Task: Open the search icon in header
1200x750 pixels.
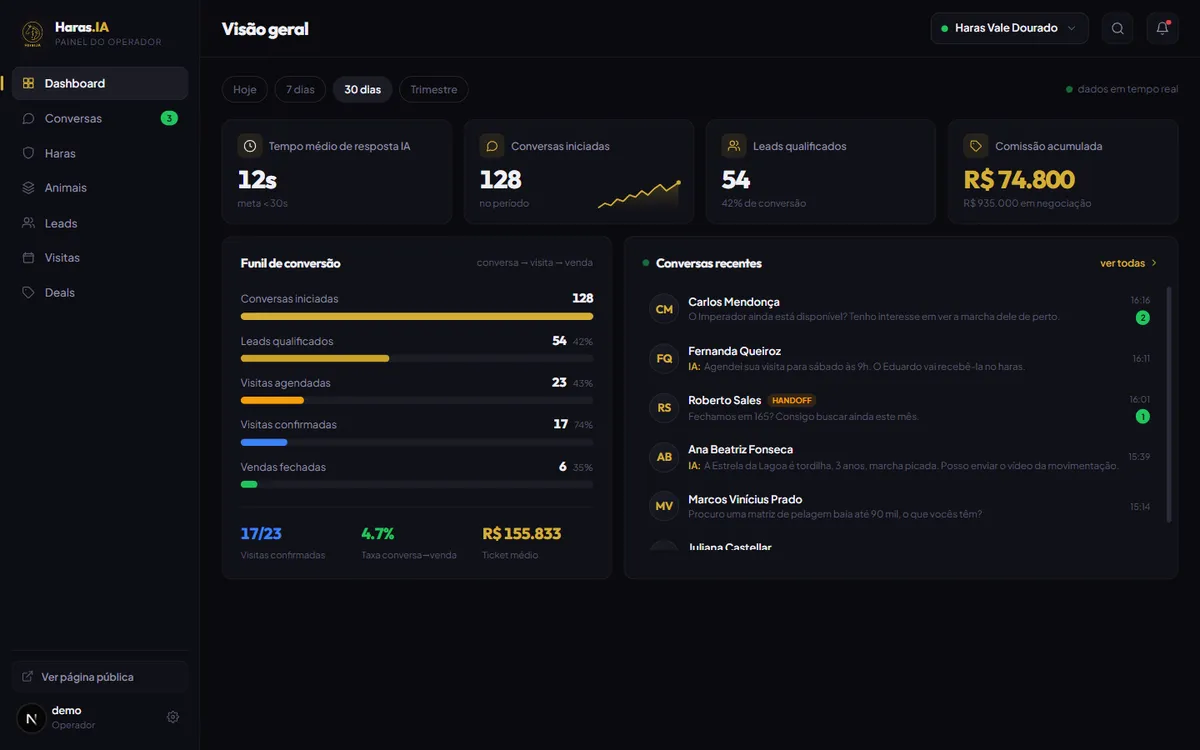Action: click(1118, 28)
